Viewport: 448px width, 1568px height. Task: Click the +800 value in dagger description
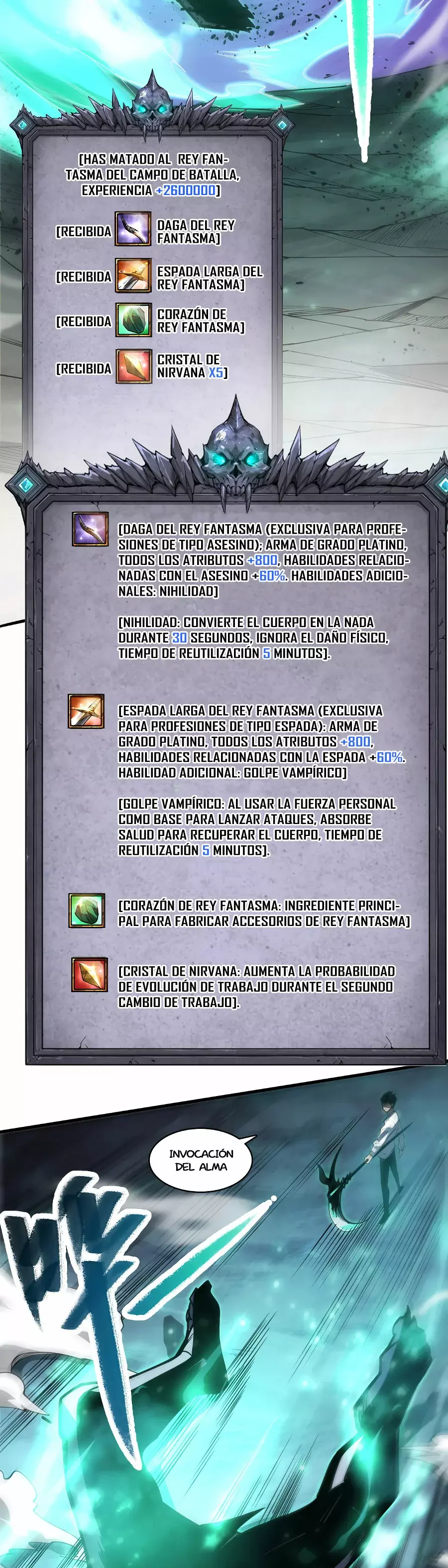pos(262,559)
